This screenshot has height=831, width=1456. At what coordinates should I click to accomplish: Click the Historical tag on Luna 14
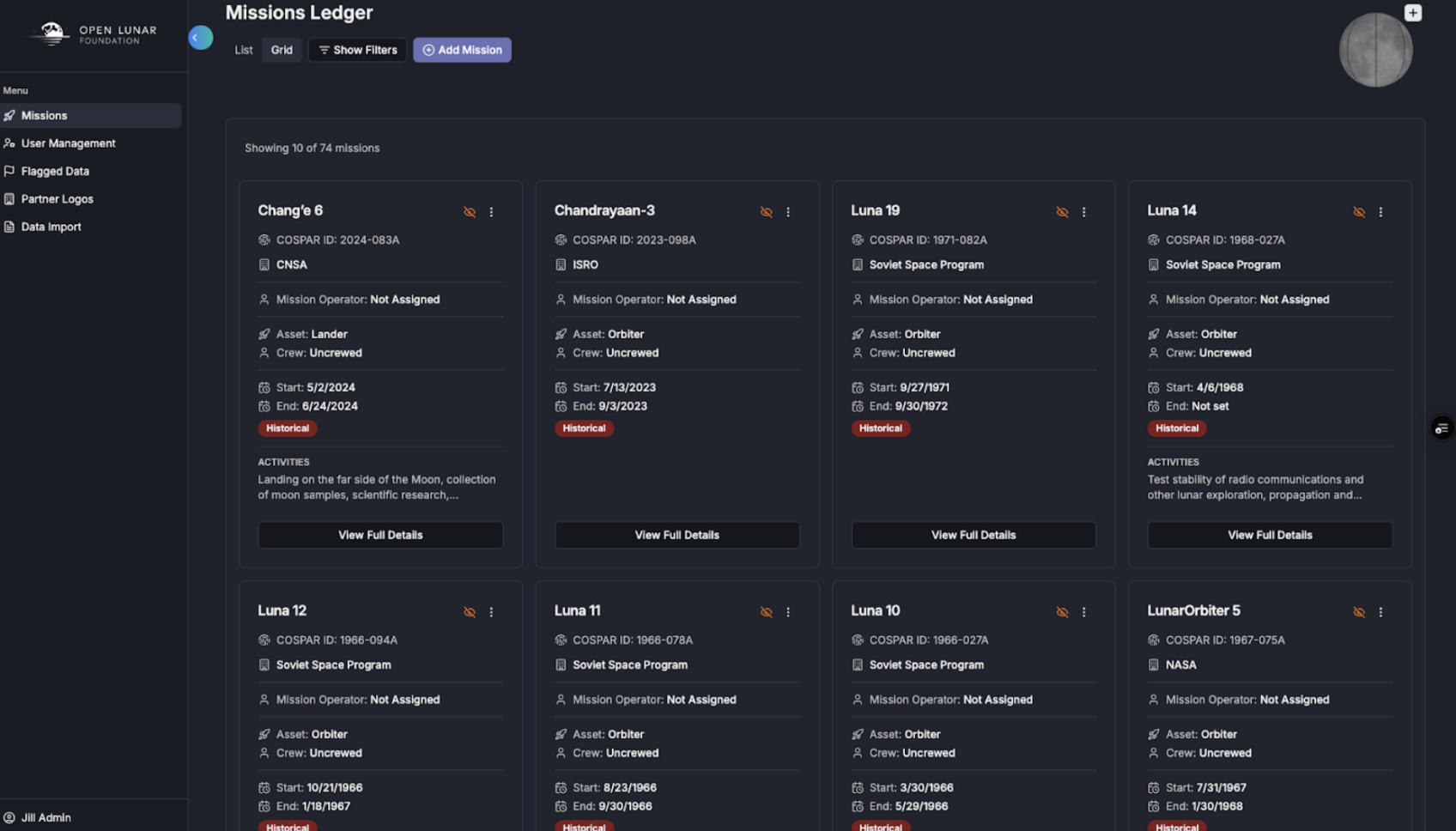point(1177,428)
